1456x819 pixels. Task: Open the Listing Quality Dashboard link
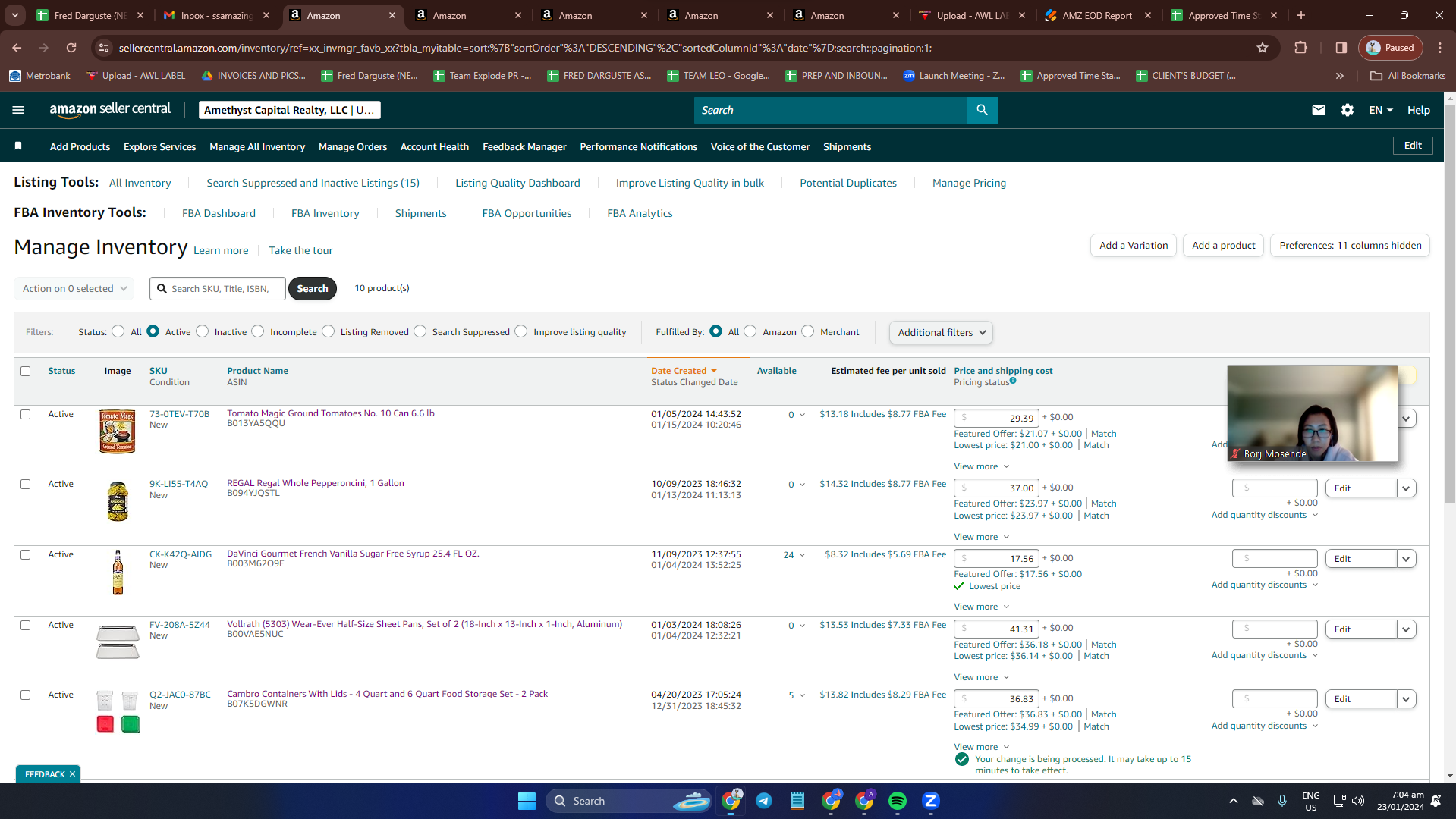(x=517, y=183)
